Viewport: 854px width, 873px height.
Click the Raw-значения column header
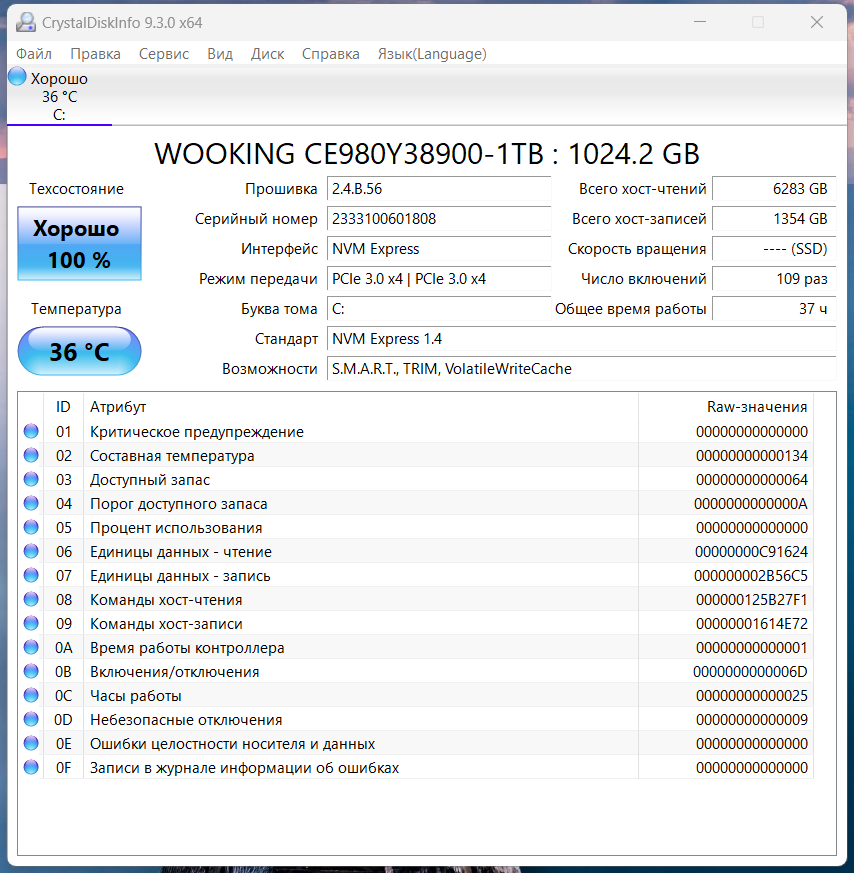[x=726, y=407]
